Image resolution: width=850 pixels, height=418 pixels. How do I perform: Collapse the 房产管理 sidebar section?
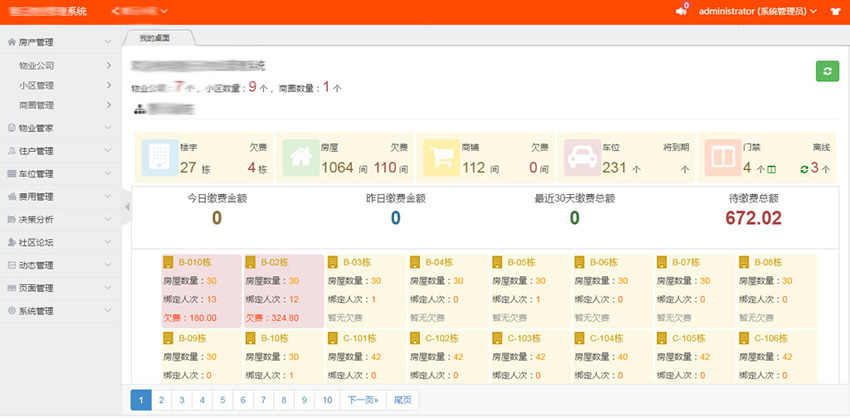[60, 42]
